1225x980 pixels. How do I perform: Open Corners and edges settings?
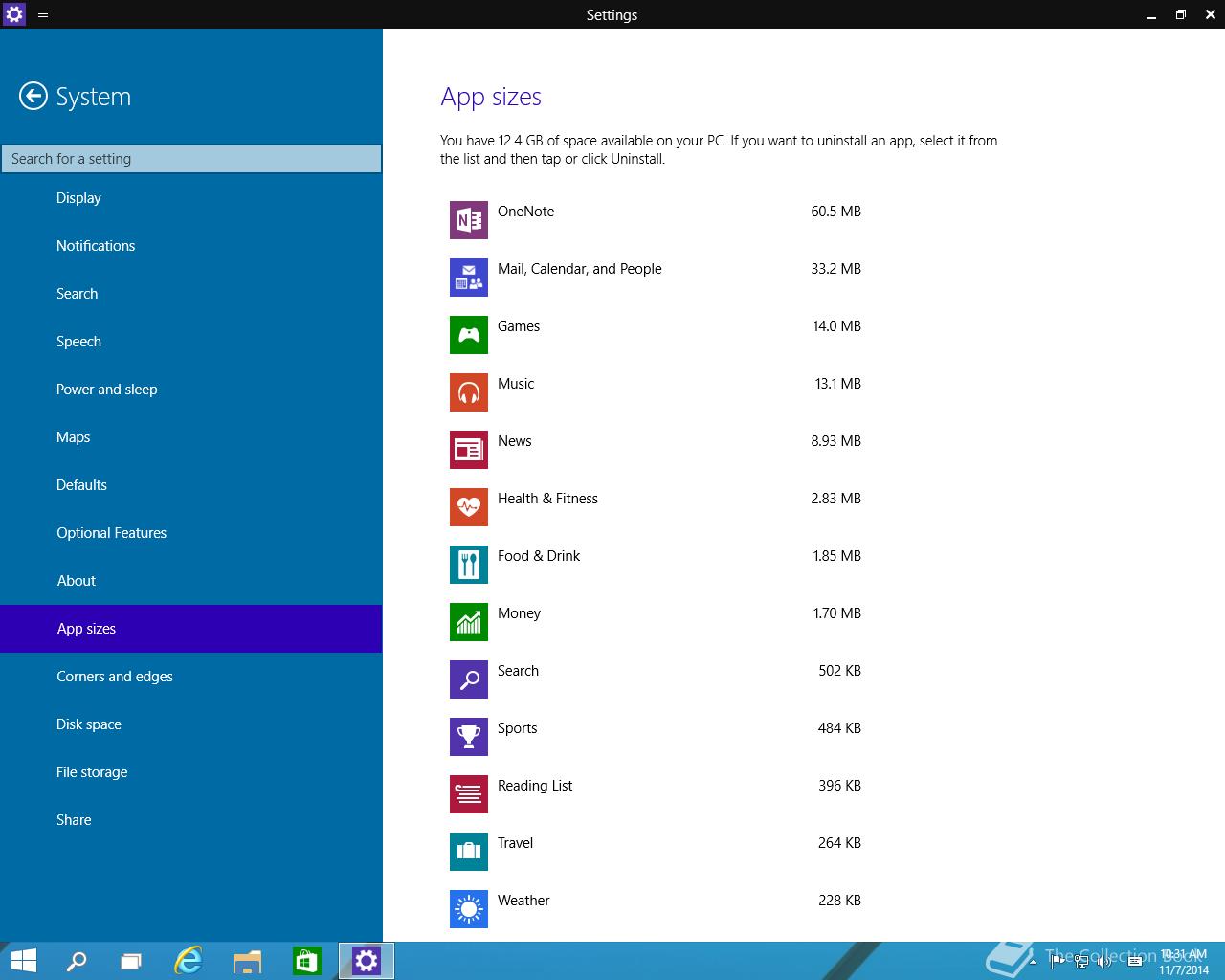(191, 677)
